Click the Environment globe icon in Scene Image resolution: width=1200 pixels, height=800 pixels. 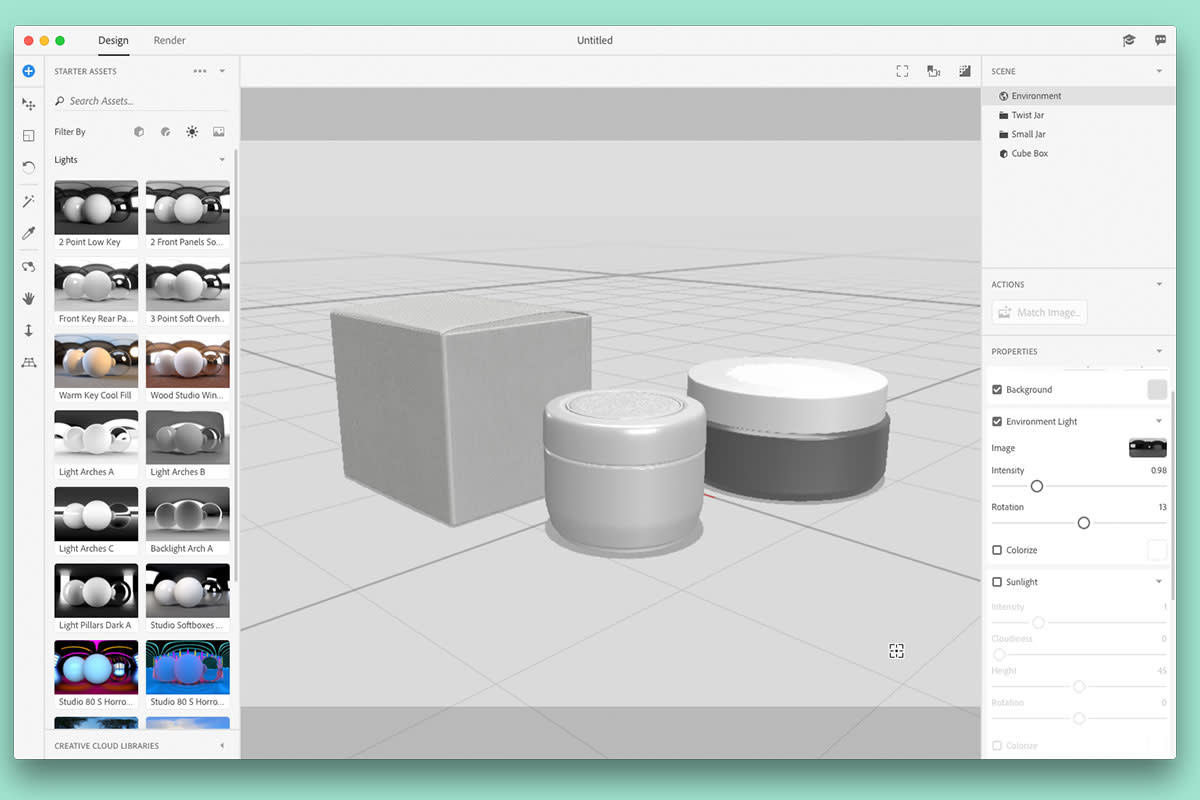(x=1004, y=96)
